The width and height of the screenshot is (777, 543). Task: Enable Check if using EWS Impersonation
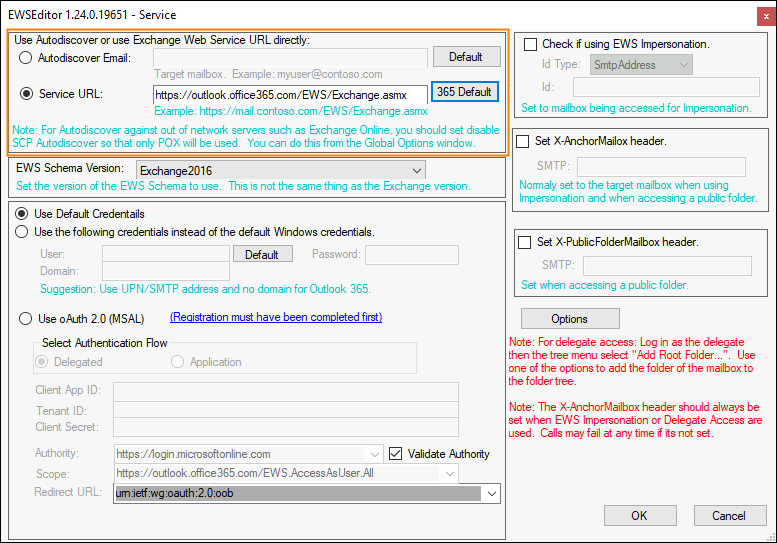coord(530,44)
